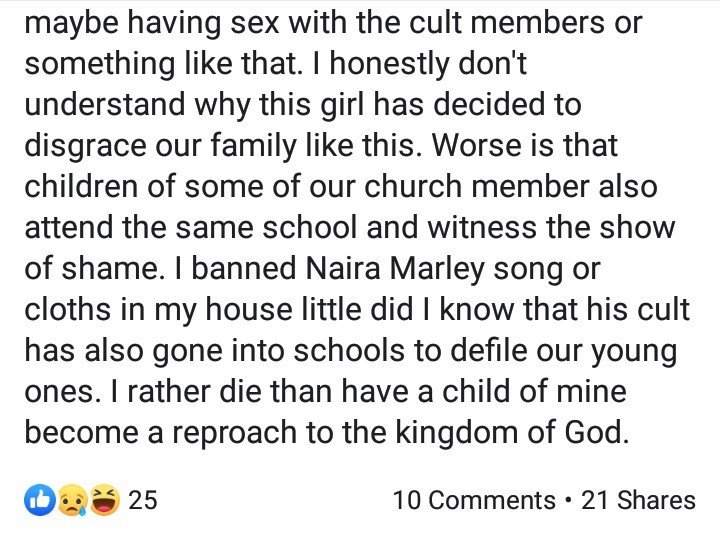Click the word "honestly" in second line
This screenshot has width=720, height=537.
pyautogui.click(x=388, y=64)
